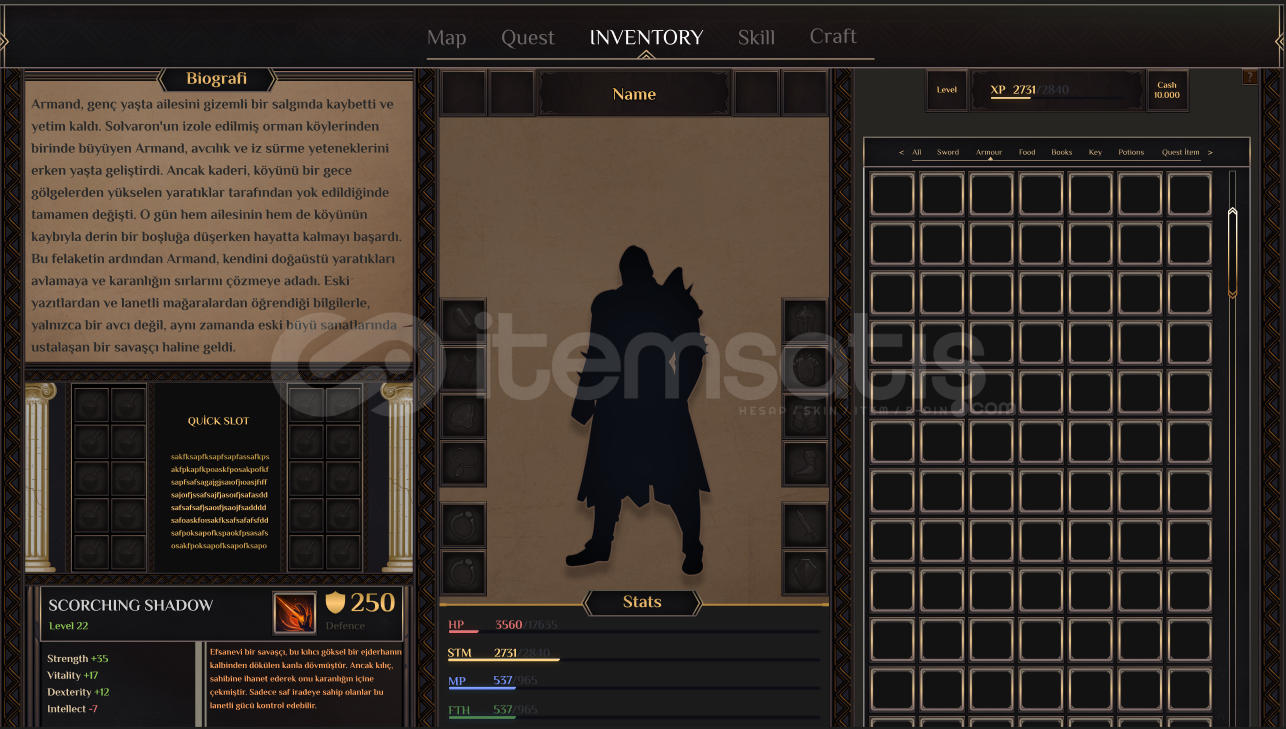This screenshot has height=729, width=1286.
Task: Filter inventory by Sword
Action: 948,152
